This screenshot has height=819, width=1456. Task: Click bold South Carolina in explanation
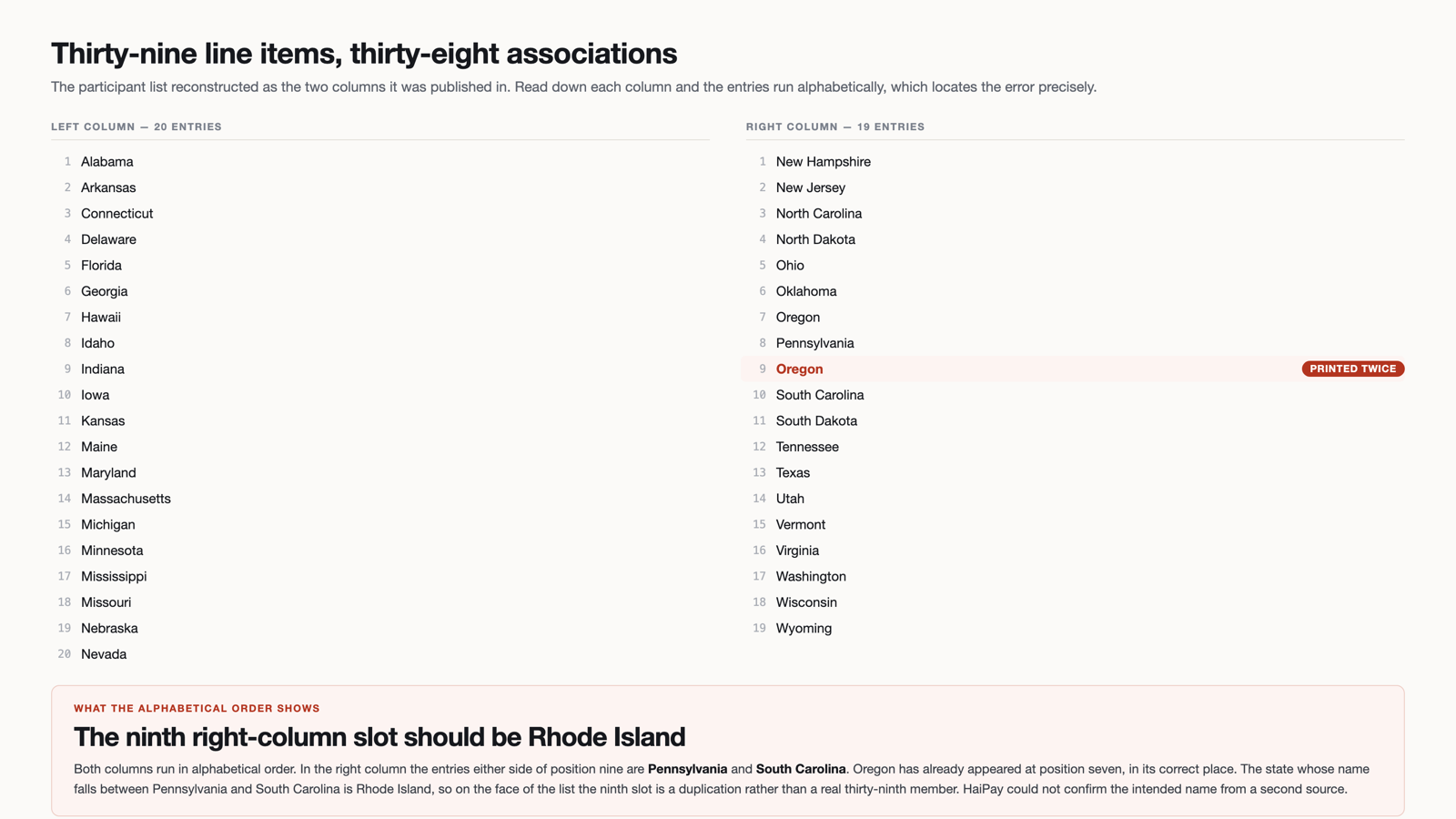tap(801, 769)
